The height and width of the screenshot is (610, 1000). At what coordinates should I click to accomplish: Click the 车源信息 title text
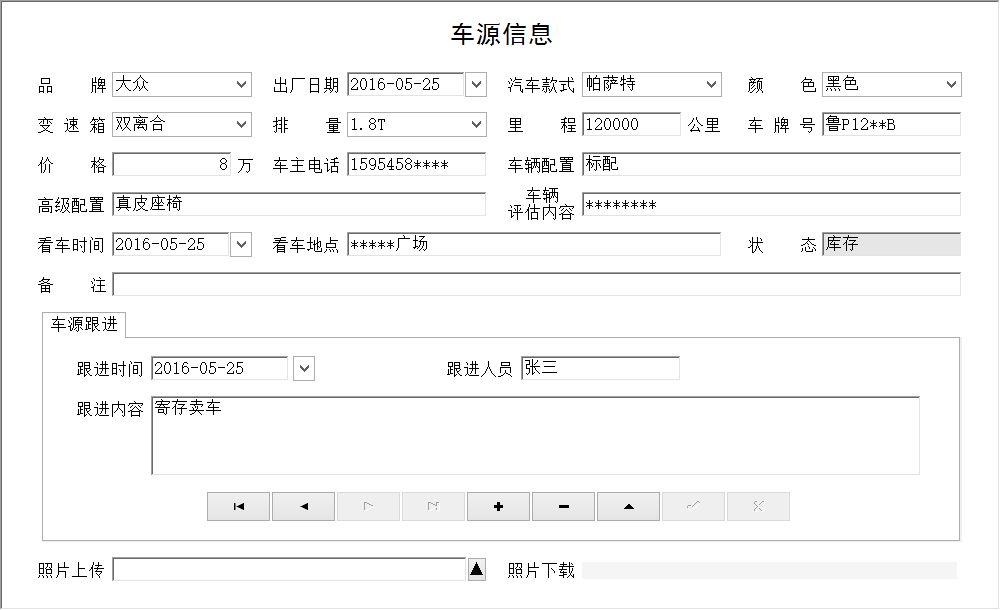[x=501, y=34]
